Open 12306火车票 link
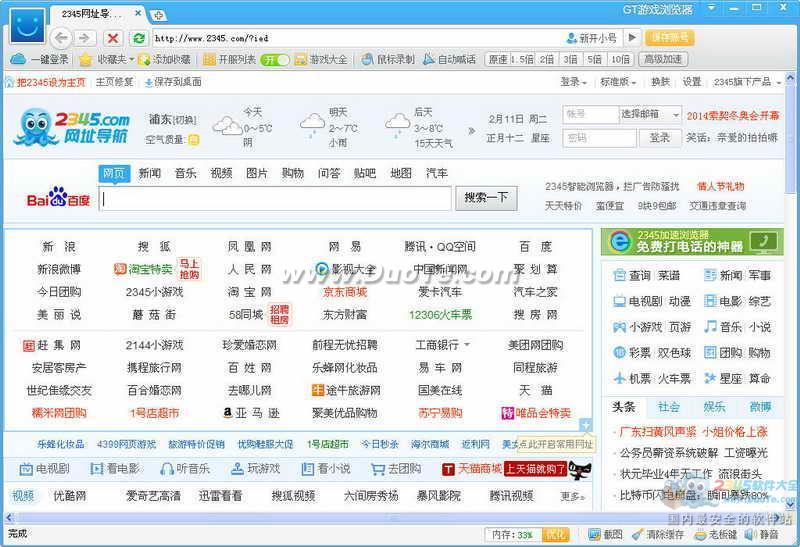The image size is (800, 547). pos(440,315)
